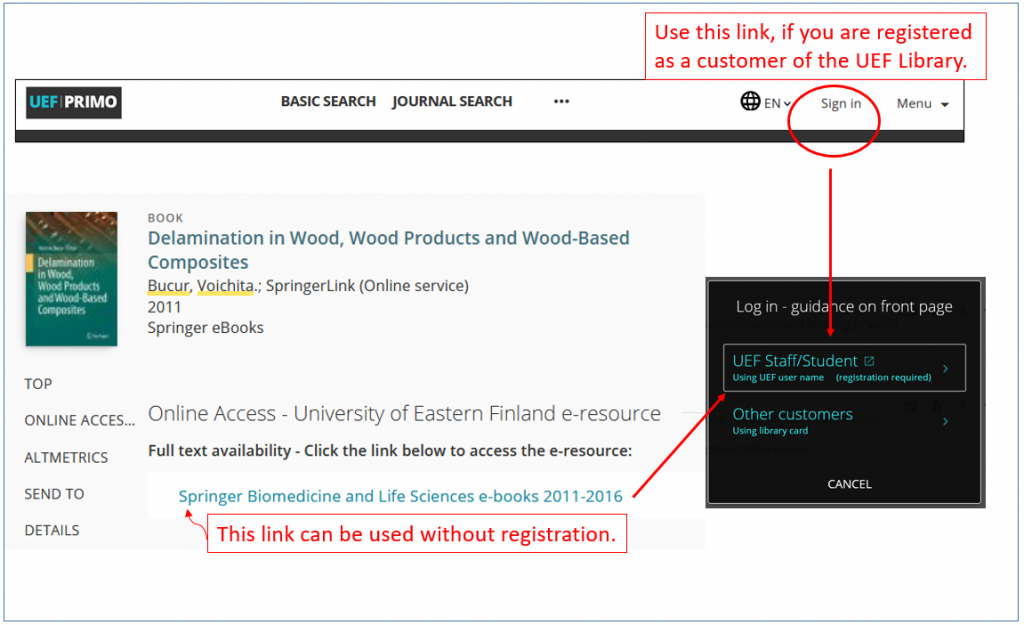Open the three-dots more options menu
The image size is (1024, 625).
pos(562,101)
